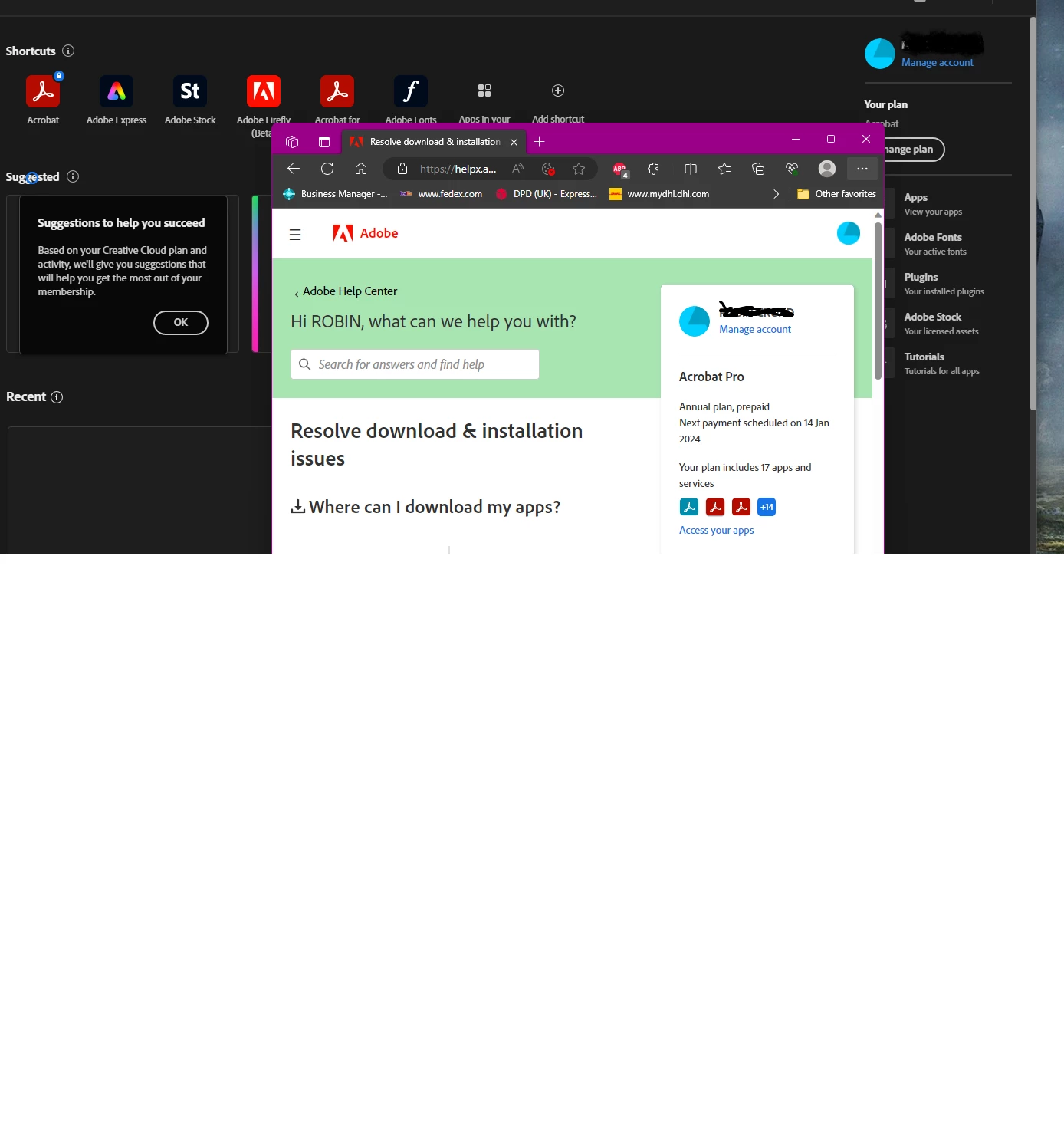Close the Resolve download & installation tab
1064x1135 pixels.
click(x=514, y=143)
